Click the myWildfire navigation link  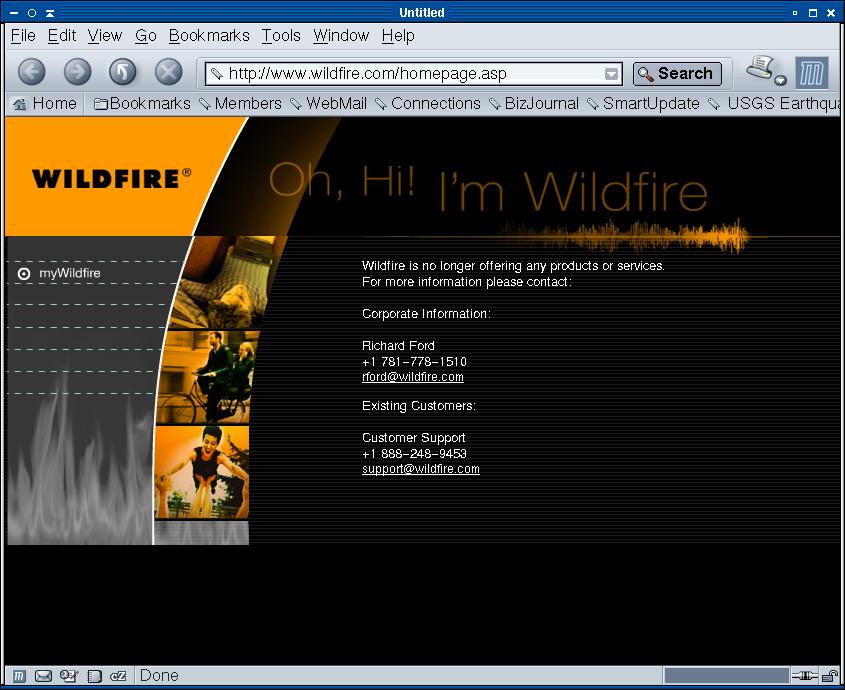point(70,273)
